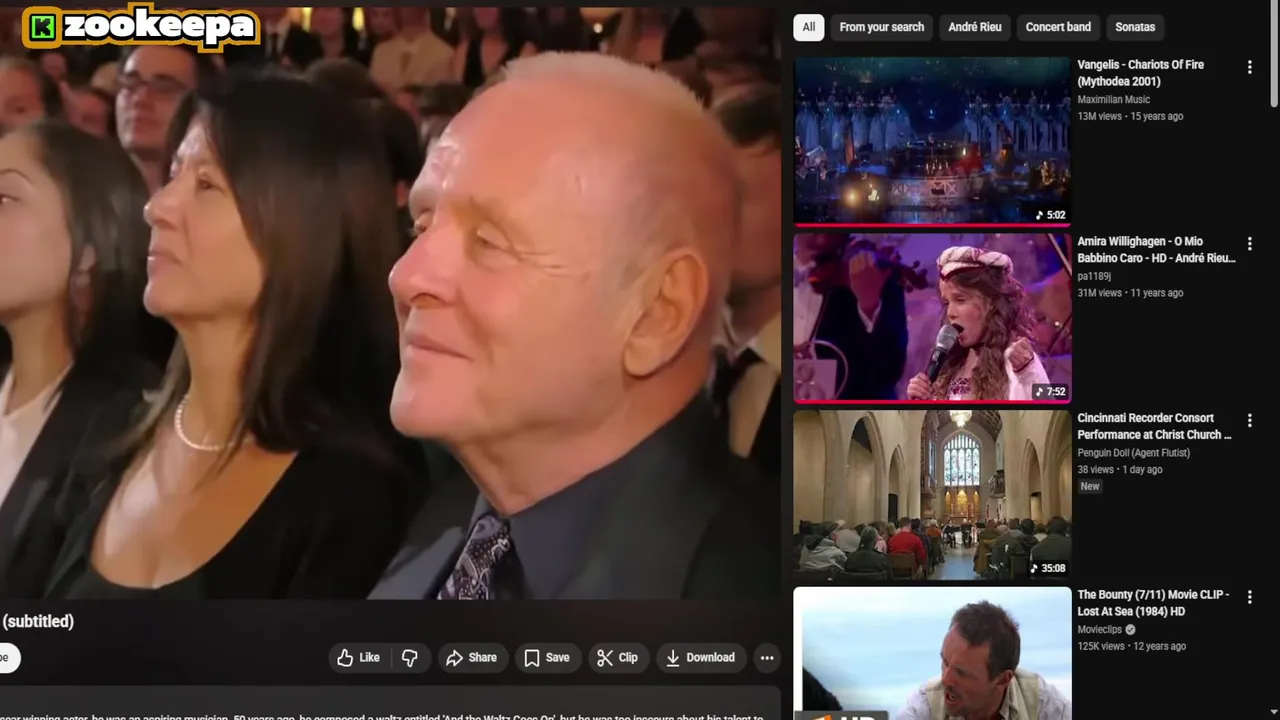This screenshot has width=1280, height=720.
Task: Open options menu for Amira Willighagen video
Action: pyautogui.click(x=1249, y=244)
